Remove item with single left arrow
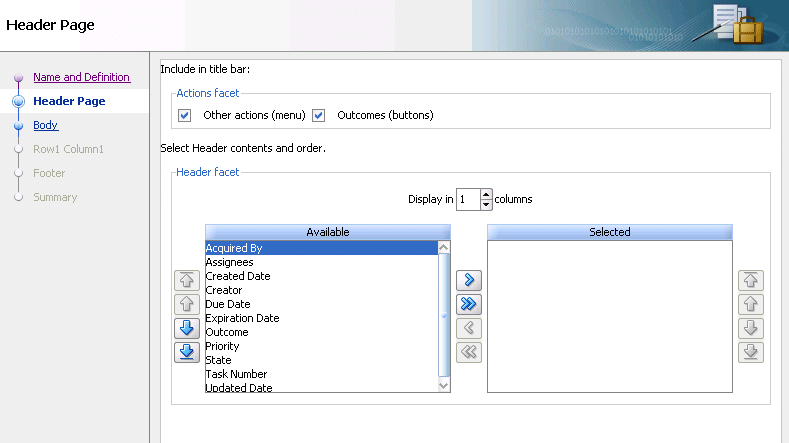Viewport: 789px width, 443px height. click(469, 328)
